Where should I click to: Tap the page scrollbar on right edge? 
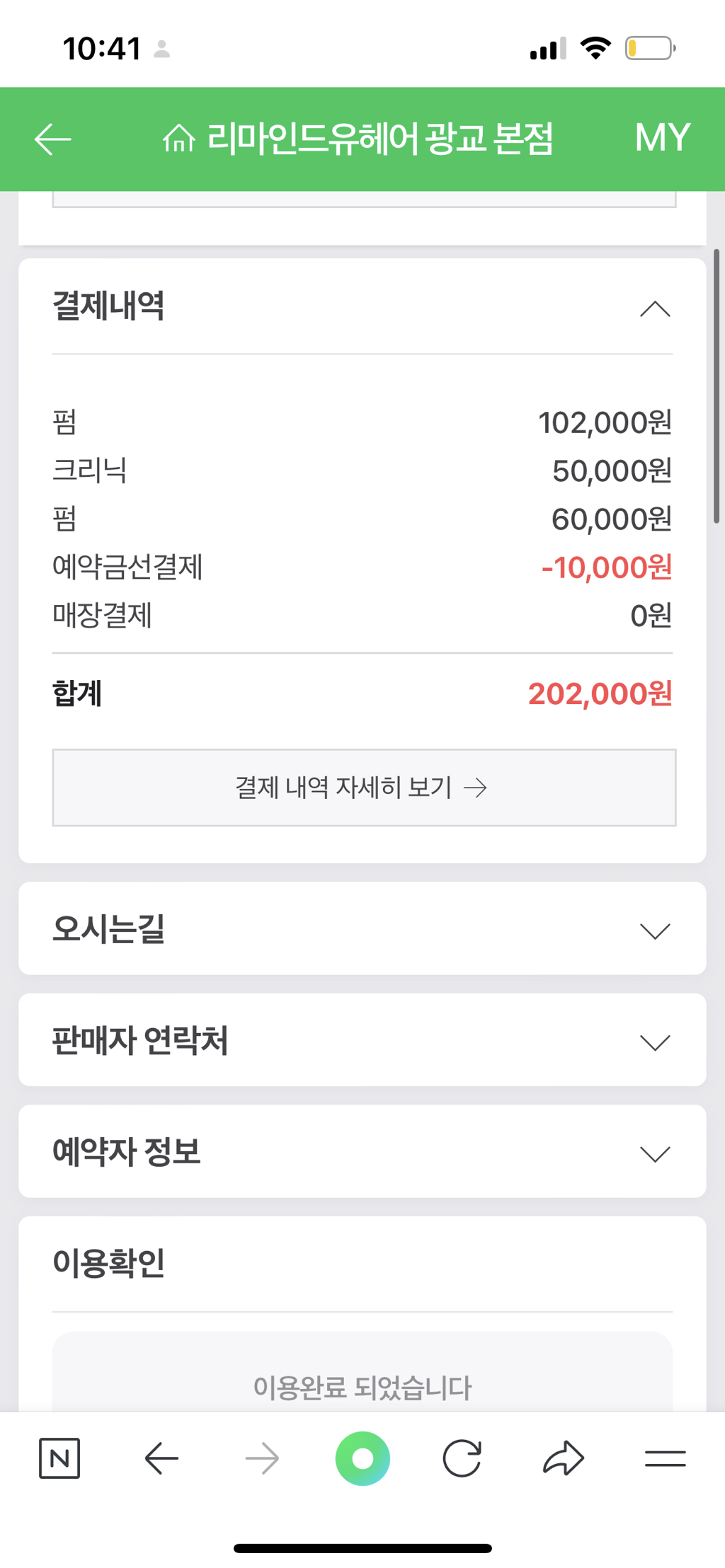[x=717, y=386]
